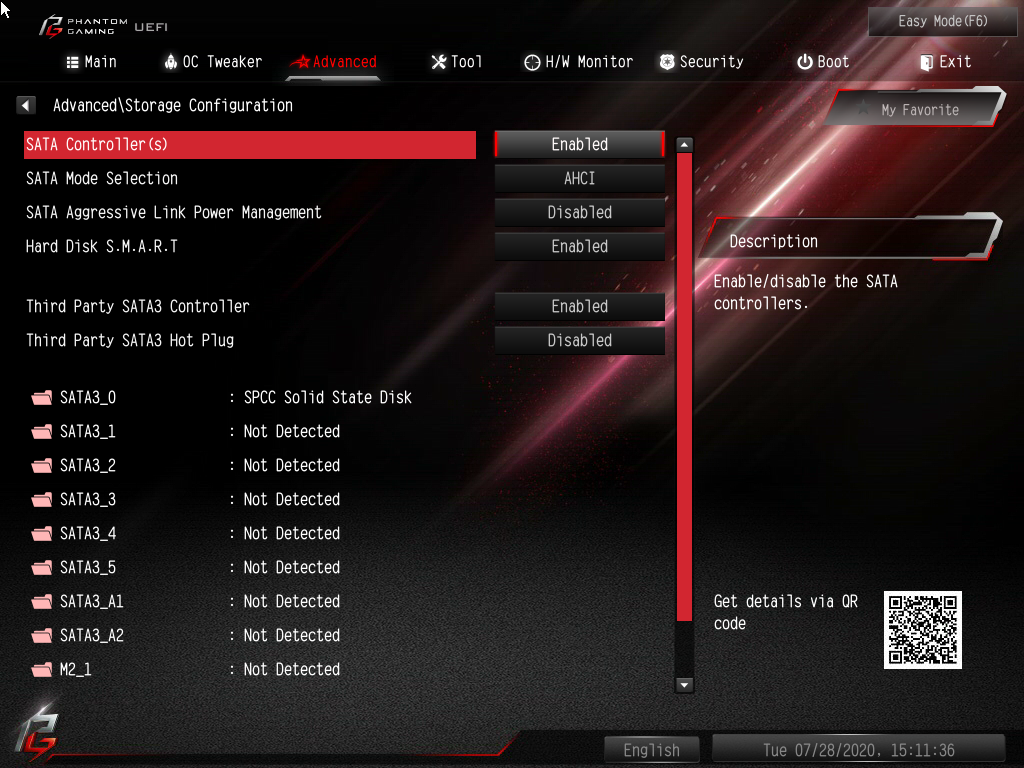Viewport: 1024px width, 768px height.
Task: Click the scrollbar down arrow
Action: pyautogui.click(x=684, y=684)
